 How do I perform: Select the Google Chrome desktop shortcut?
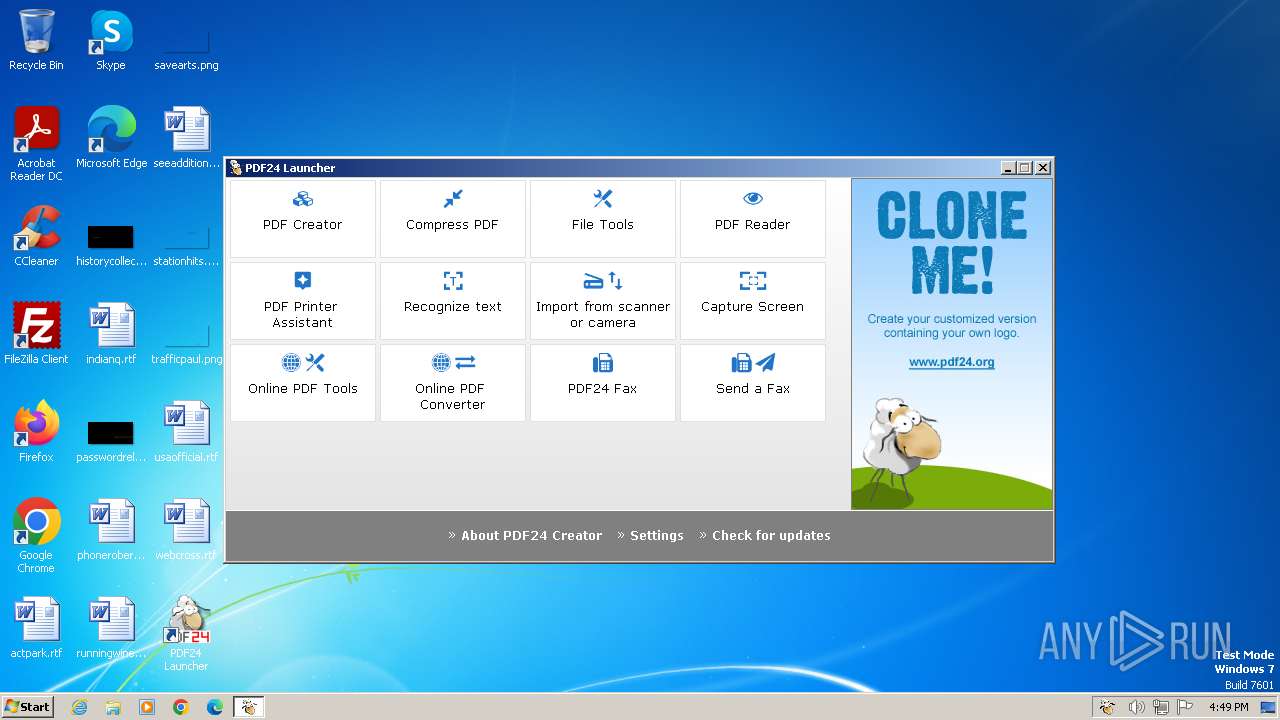click(36, 536)
